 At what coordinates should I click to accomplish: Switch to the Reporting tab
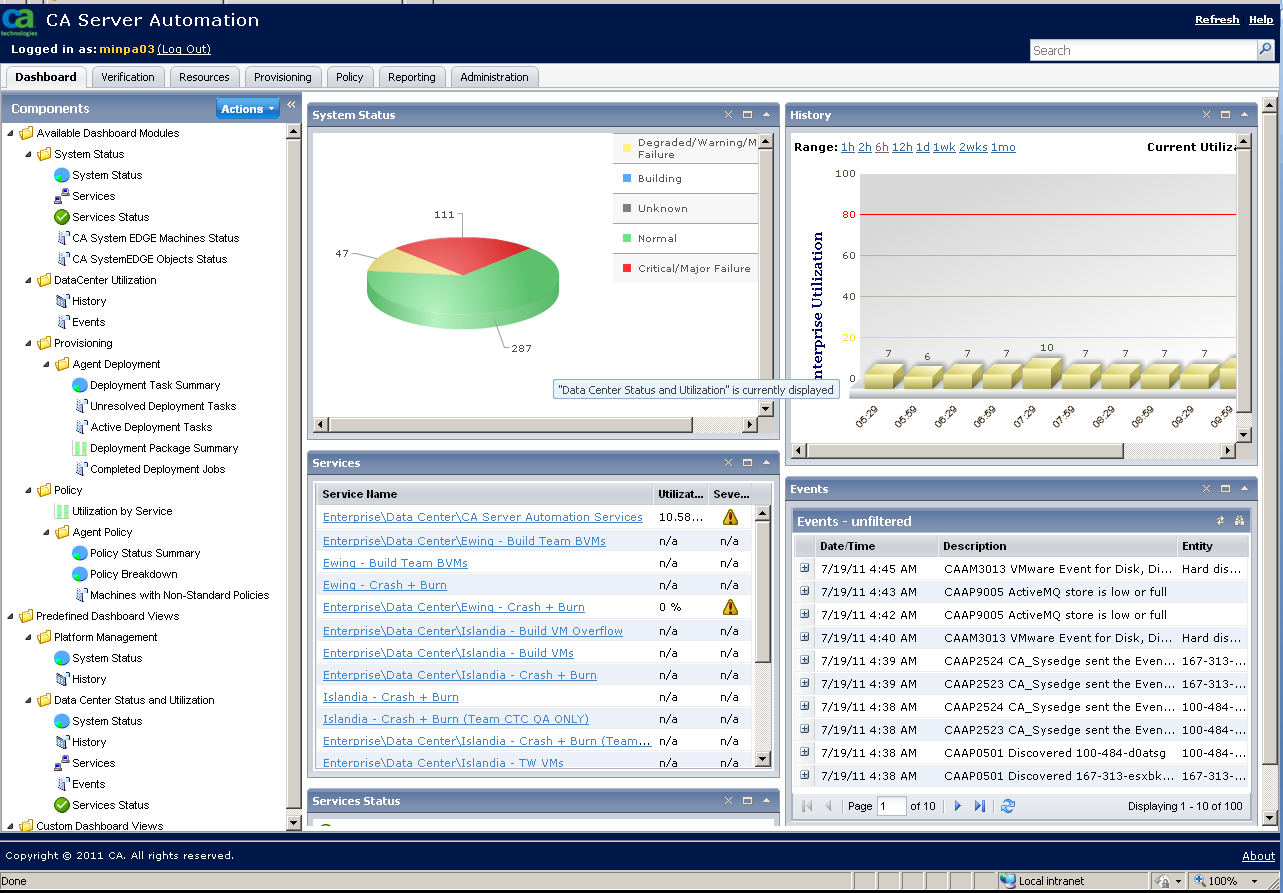tap(412, 77)
